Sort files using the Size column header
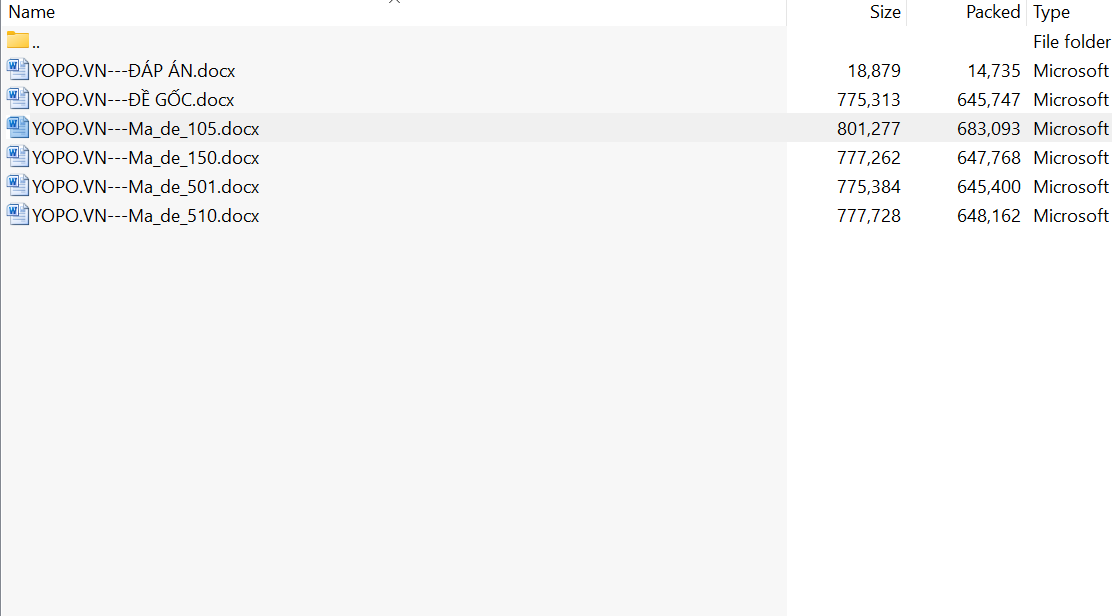1112x616 pixels. tap(884, 12)
